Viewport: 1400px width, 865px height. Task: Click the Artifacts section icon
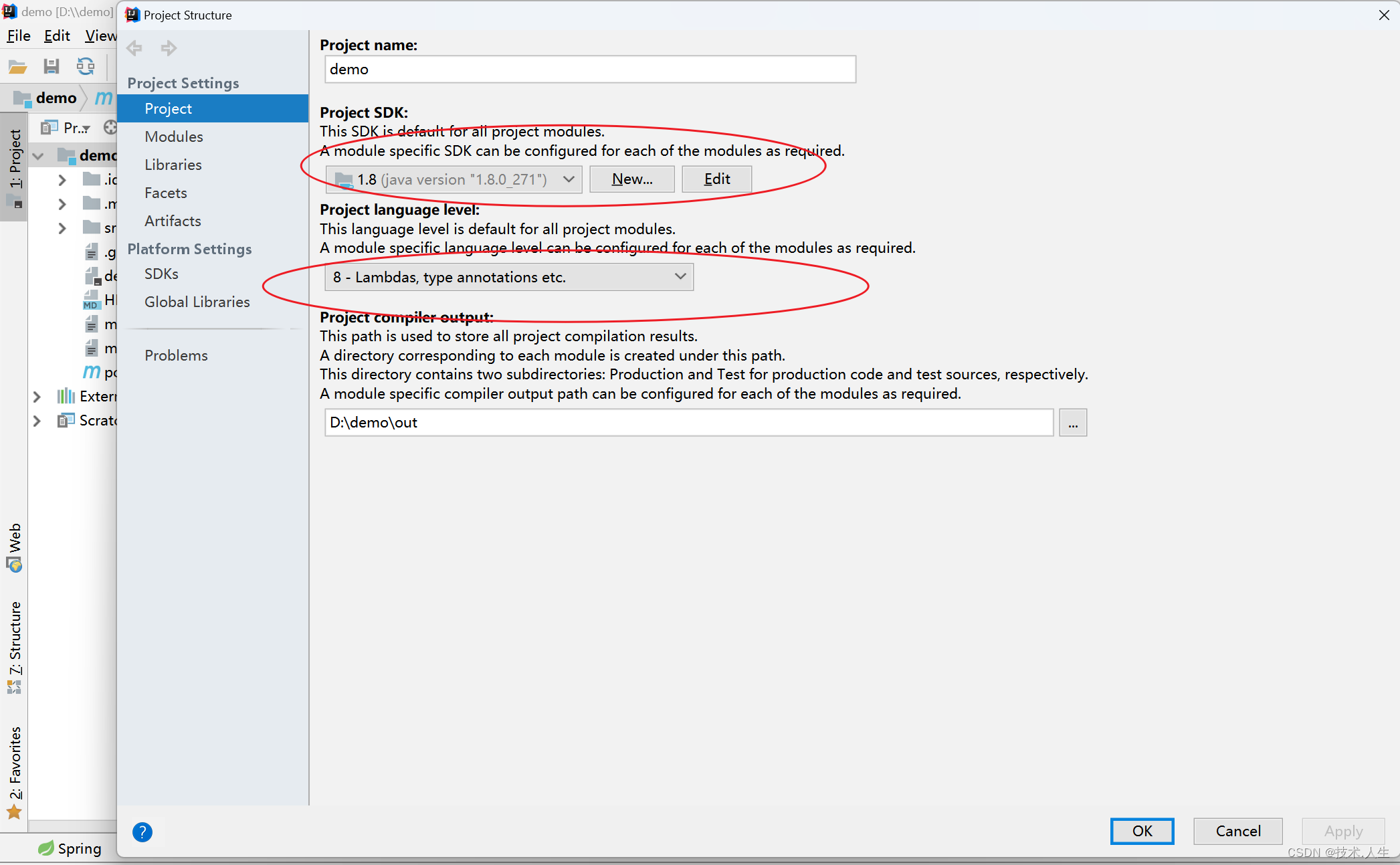[171, 220]
